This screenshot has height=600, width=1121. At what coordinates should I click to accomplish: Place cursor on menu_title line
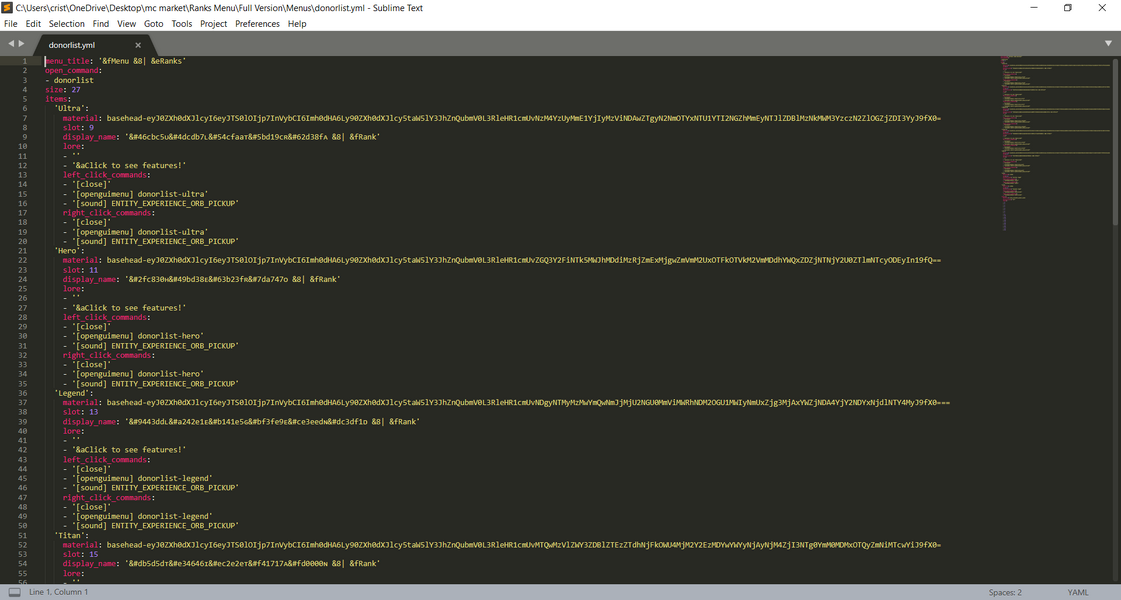(115, 62)
